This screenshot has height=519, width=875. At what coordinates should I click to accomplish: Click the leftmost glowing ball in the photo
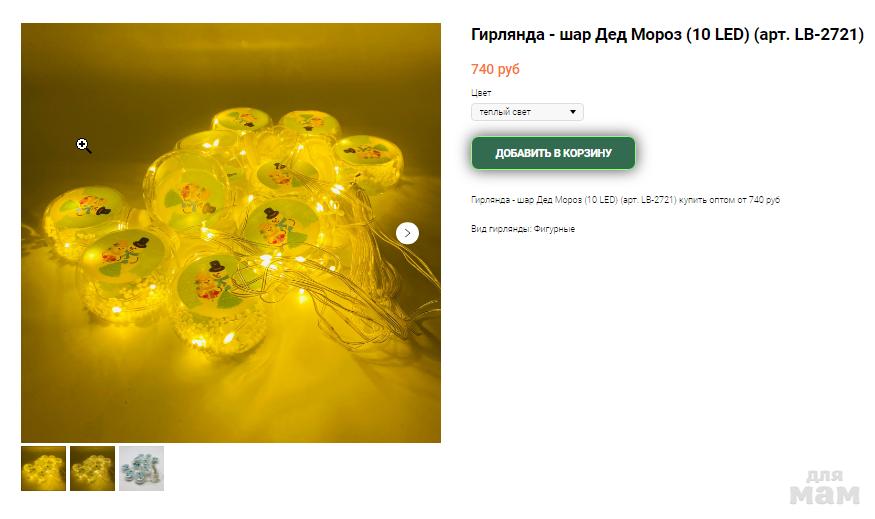point(86,220)
